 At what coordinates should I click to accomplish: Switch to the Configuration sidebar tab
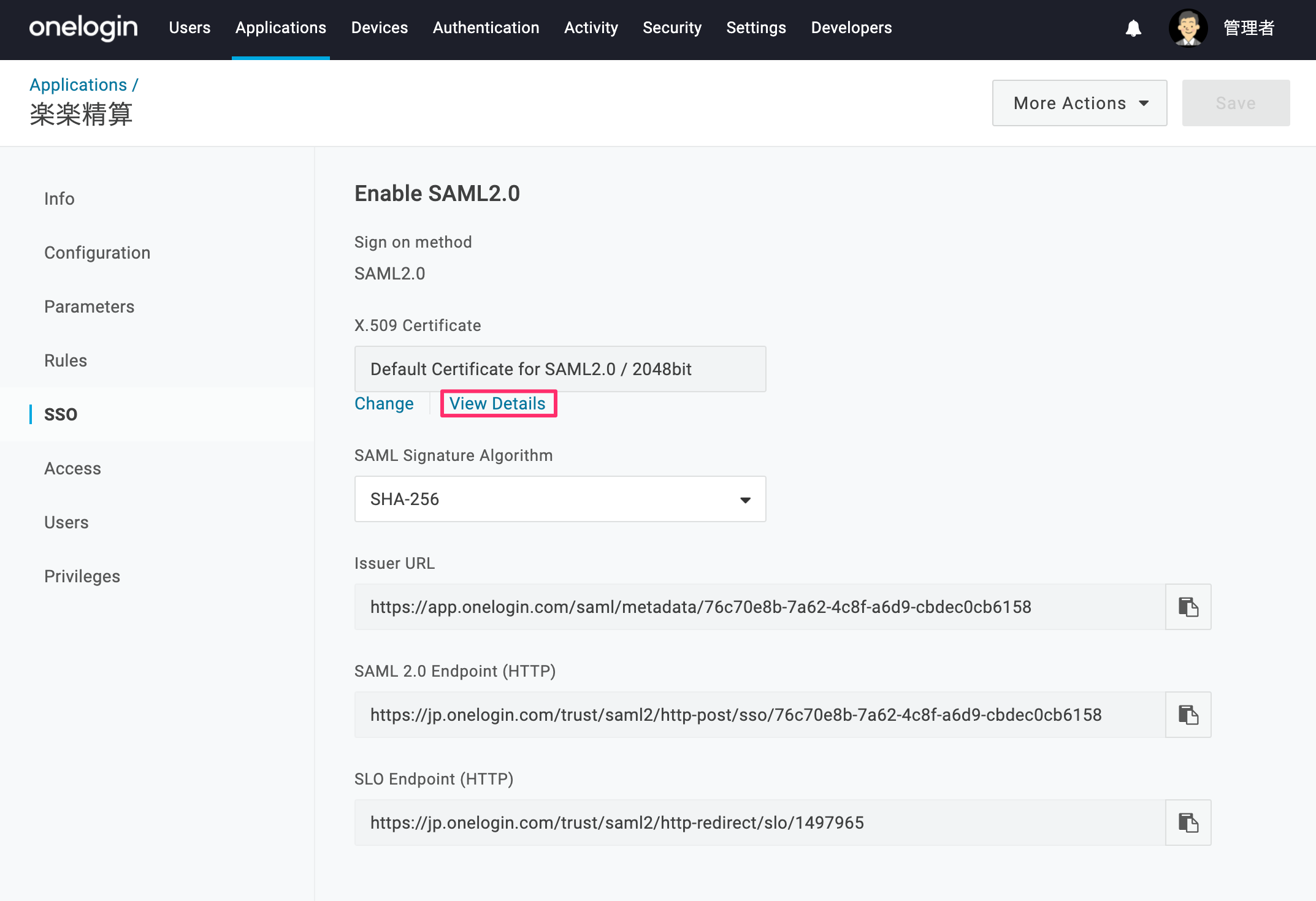click(98, 253)
